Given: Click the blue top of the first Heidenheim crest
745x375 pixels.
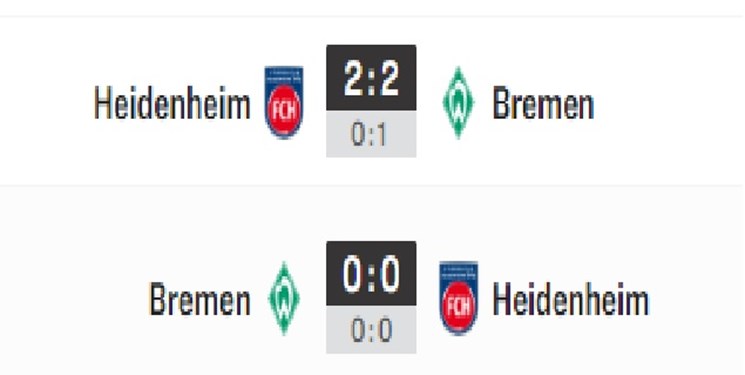Looking at the screenshot, I should click(x=284, y=75).
